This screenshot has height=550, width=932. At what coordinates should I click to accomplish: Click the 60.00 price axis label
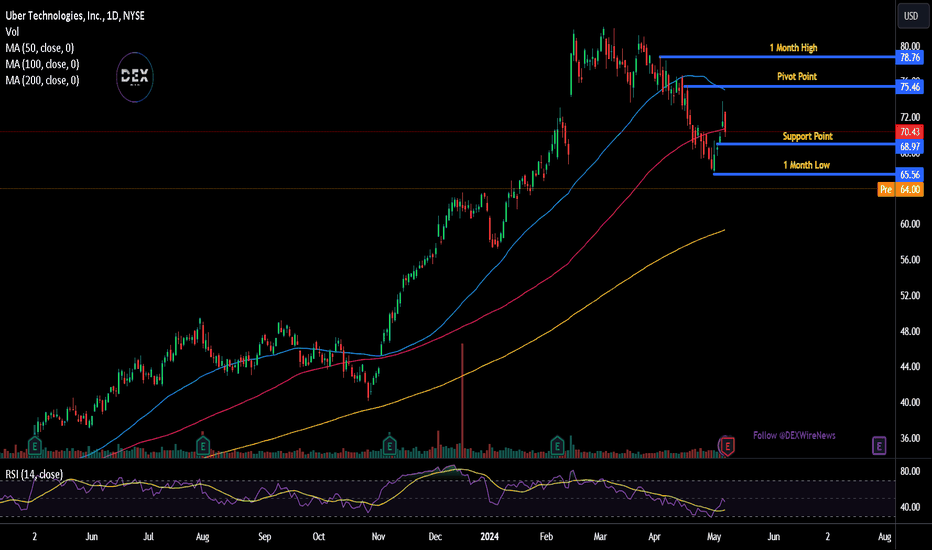910,224
